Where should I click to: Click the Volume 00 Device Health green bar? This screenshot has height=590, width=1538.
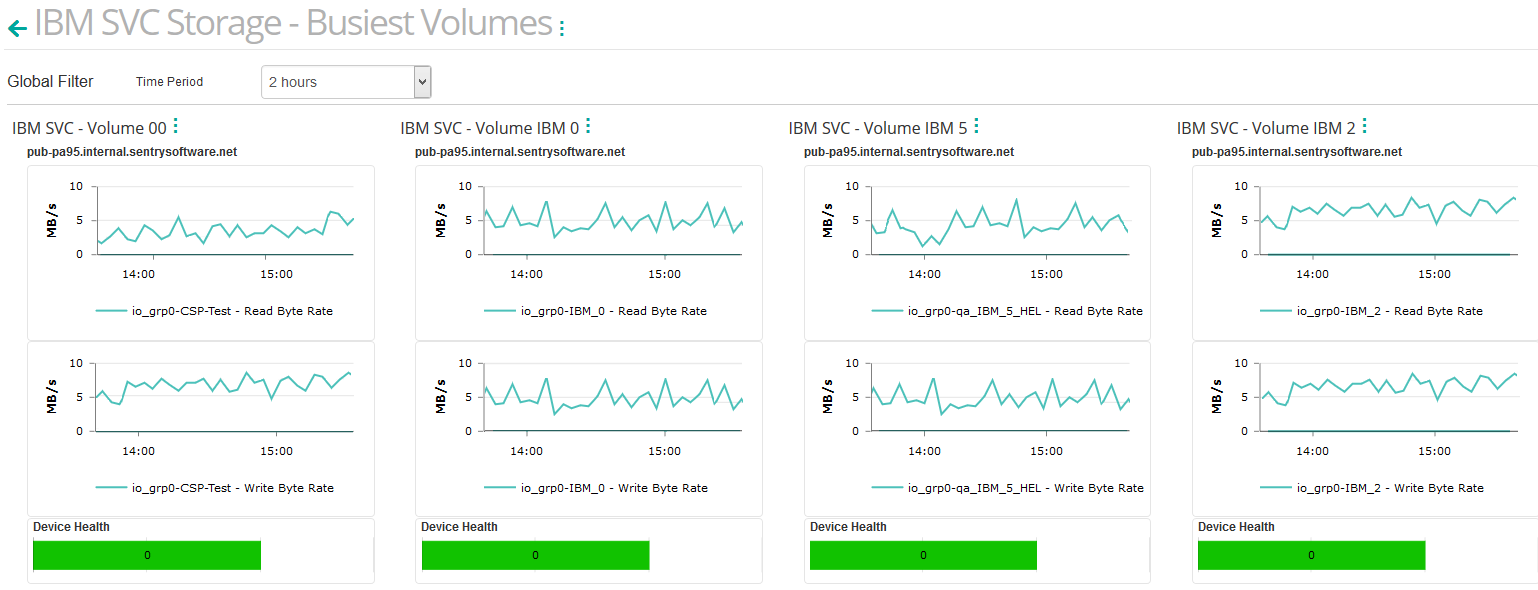tap(147, 555)
